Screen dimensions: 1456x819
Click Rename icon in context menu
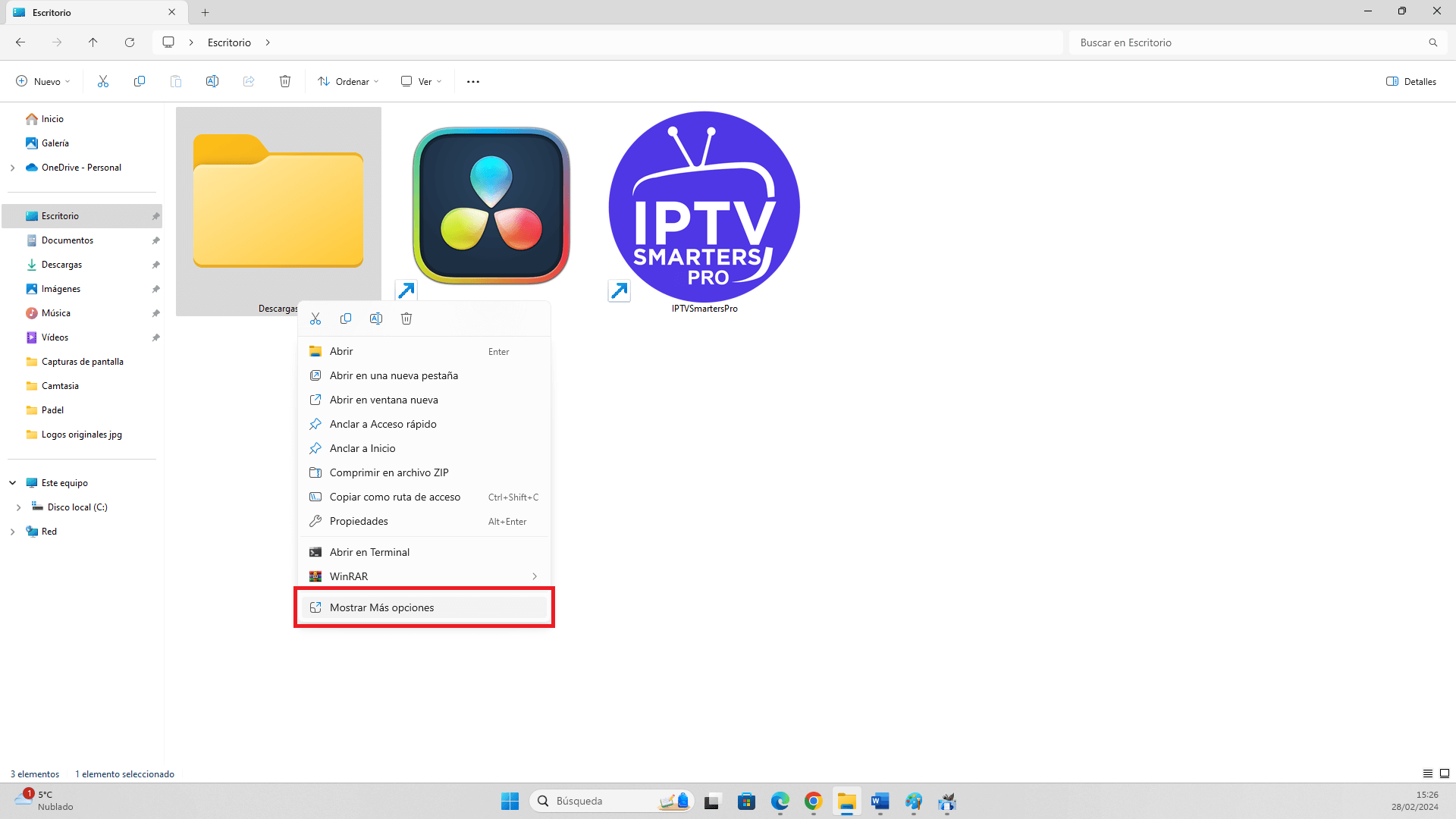376,318
